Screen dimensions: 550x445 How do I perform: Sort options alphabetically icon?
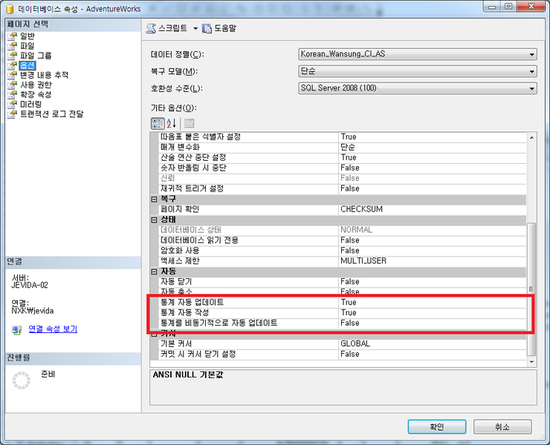click(x=171, y=123)
